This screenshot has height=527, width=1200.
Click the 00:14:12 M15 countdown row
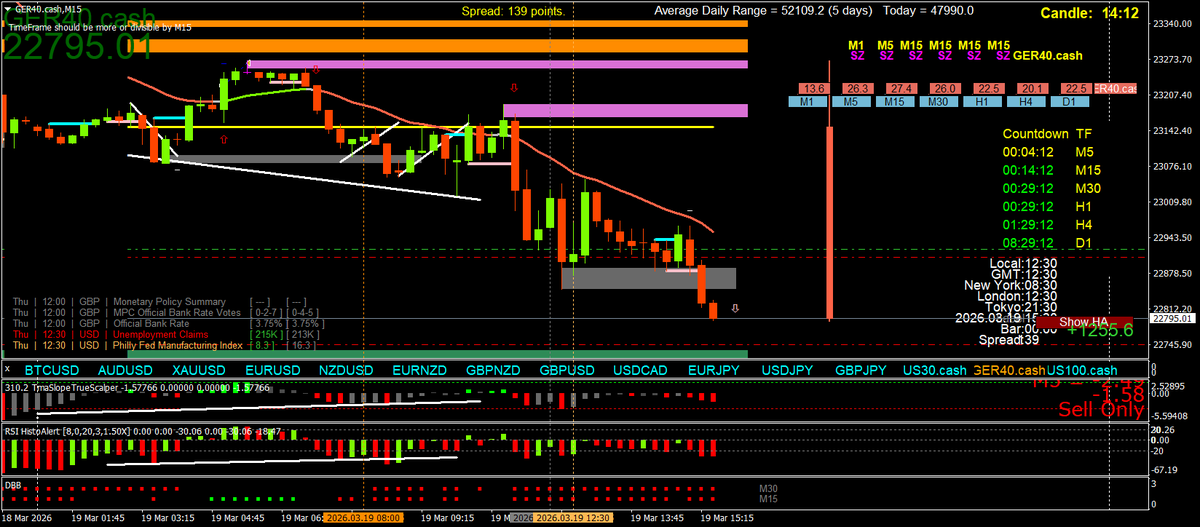pos(1052,170)
